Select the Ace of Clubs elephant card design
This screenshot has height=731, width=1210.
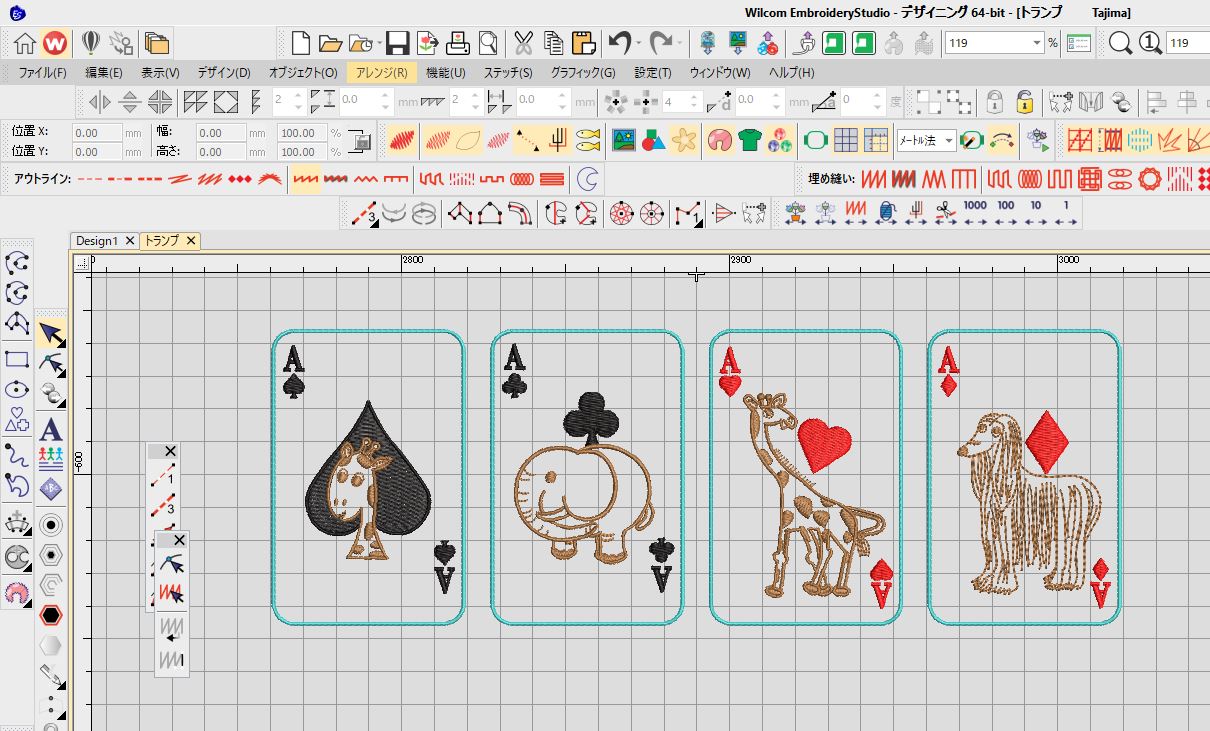point(587,478)
